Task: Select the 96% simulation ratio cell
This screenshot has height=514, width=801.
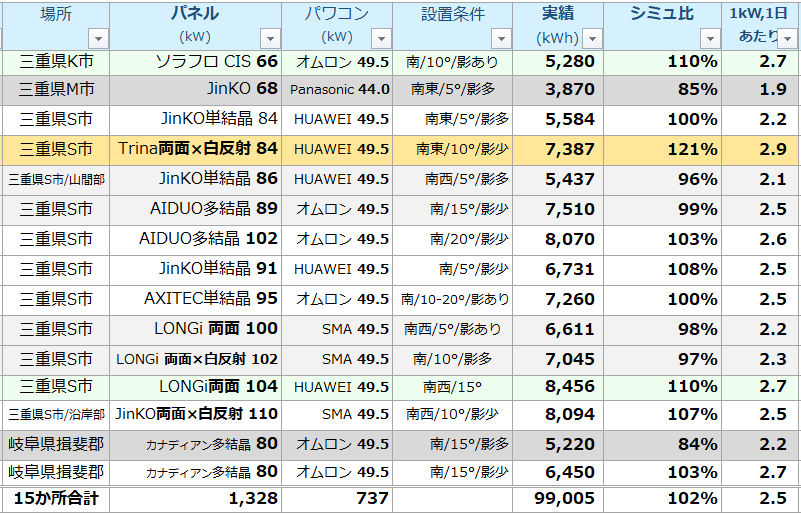Action: click(x=663, y=179)
